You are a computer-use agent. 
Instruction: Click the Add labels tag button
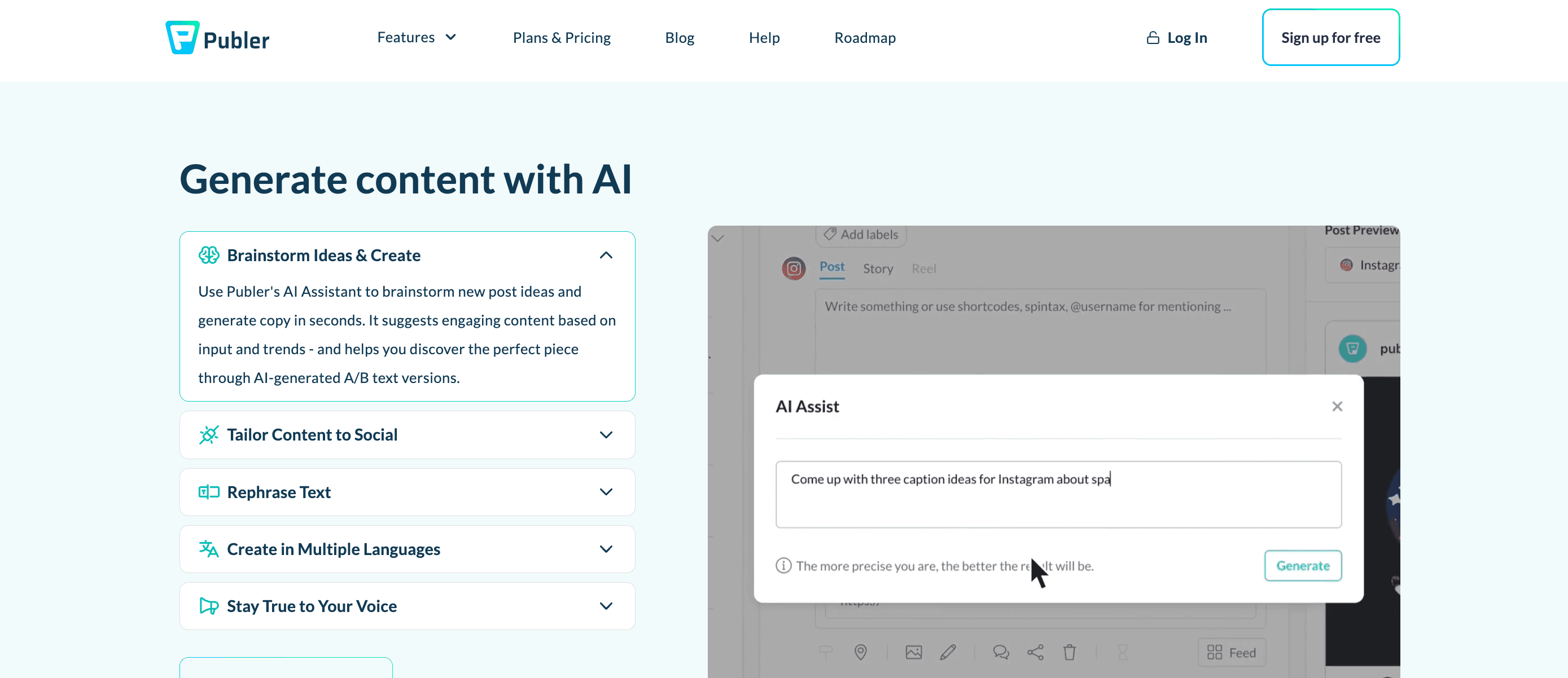861,235
